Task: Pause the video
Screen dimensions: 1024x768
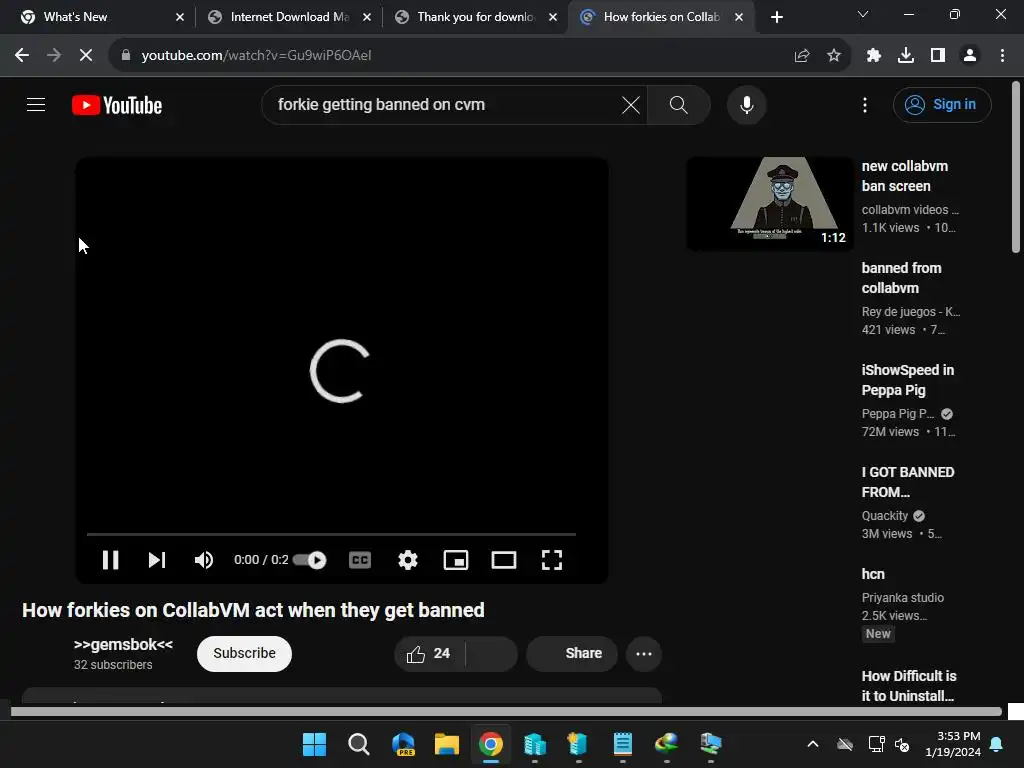Action: point(110,560)
